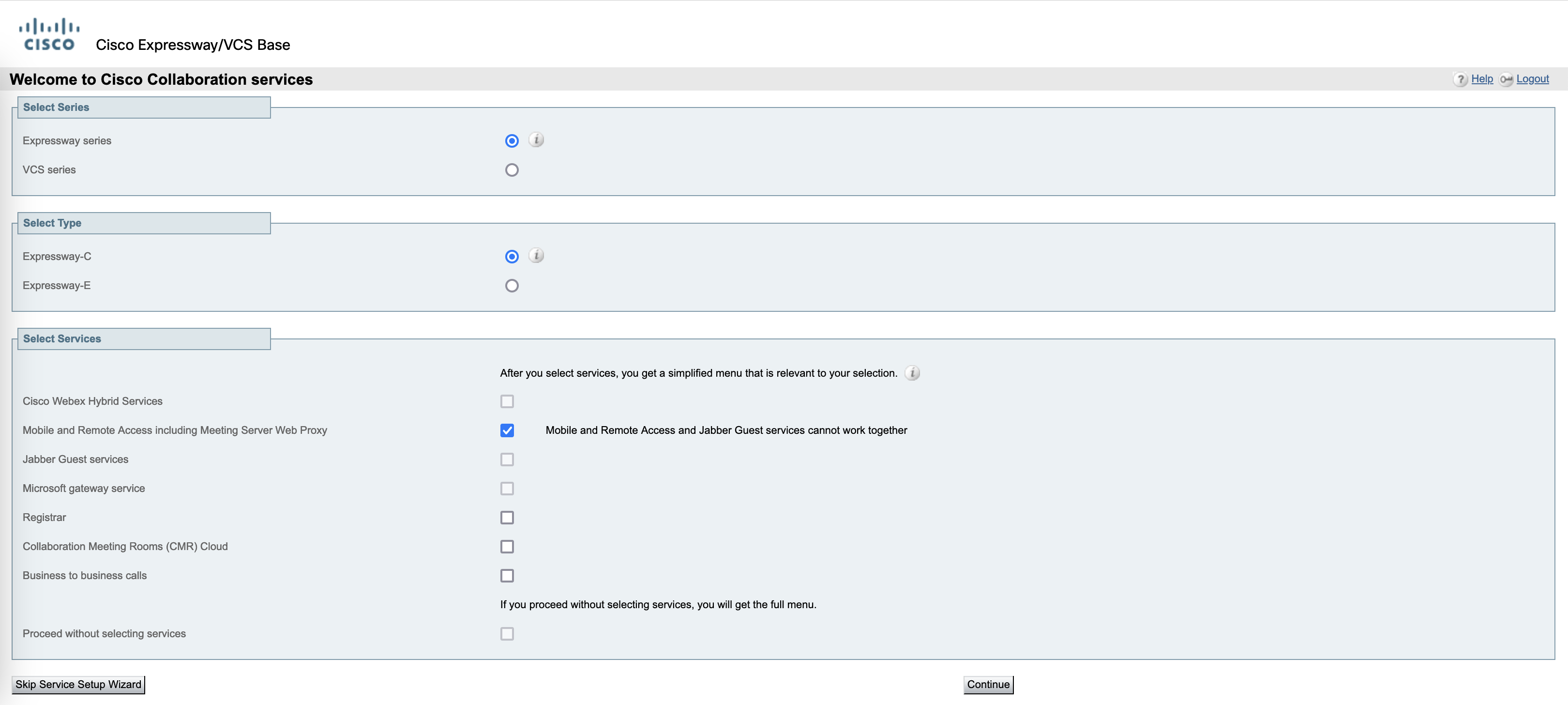The width and height of the screenshot is (1568, 705).
Task: Click the Help question mark icon
Action: [1460, 80]
